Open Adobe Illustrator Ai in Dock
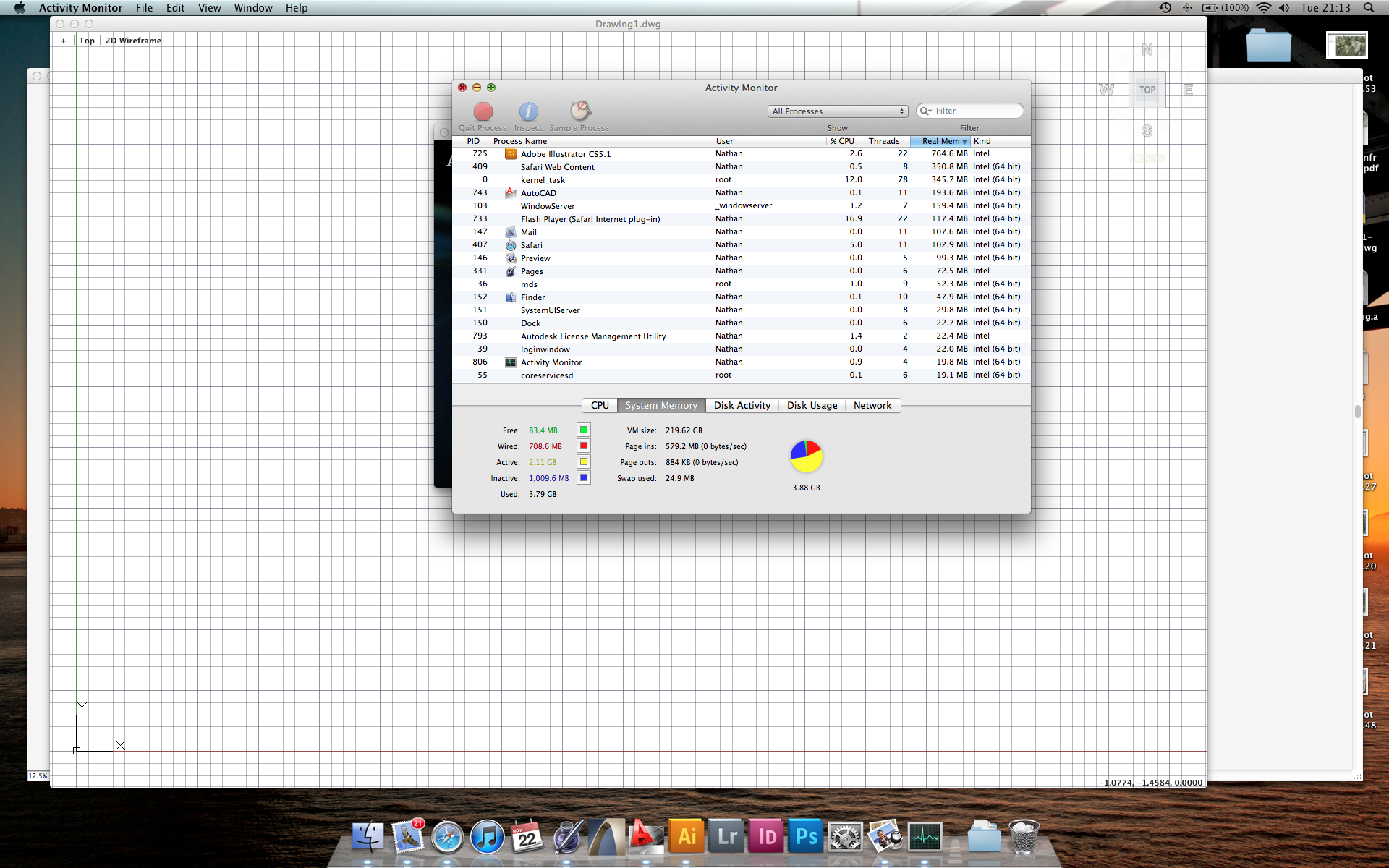Viewport: 1389px width, 868px height. [x=687, y=837]
